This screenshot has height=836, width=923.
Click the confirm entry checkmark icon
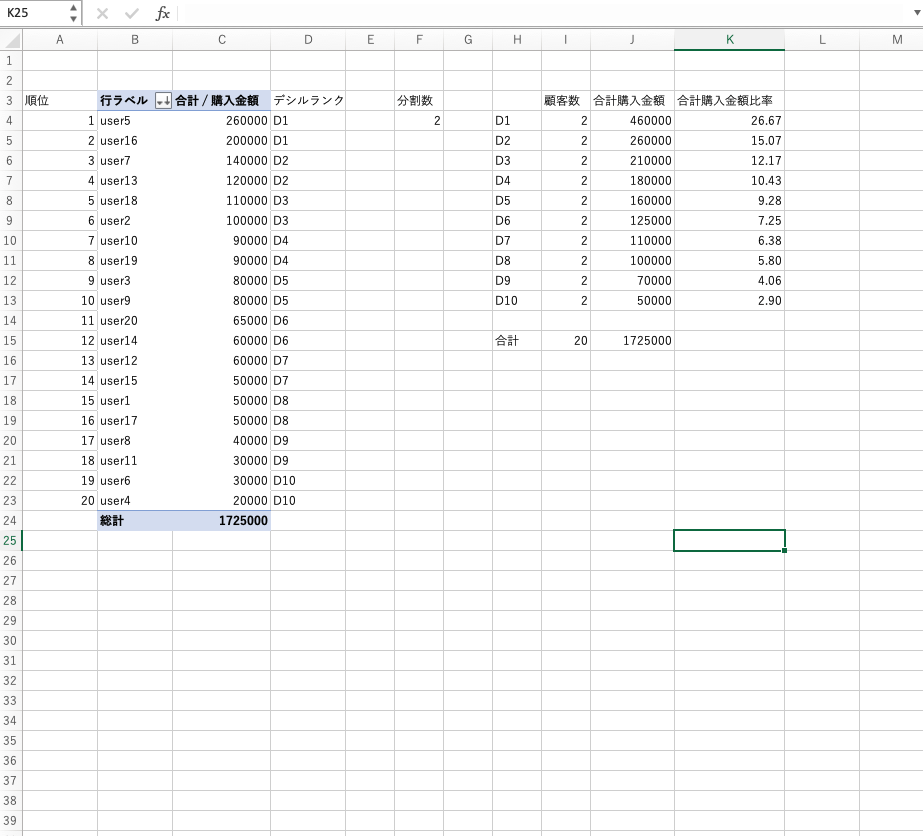click(x=132, y=13)
